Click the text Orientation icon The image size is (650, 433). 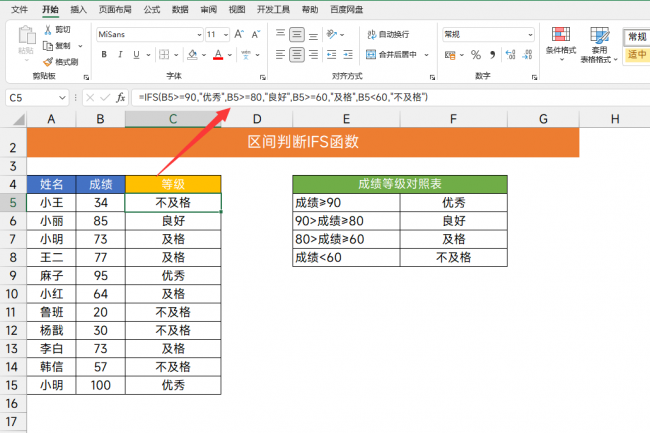pos(332,34)
